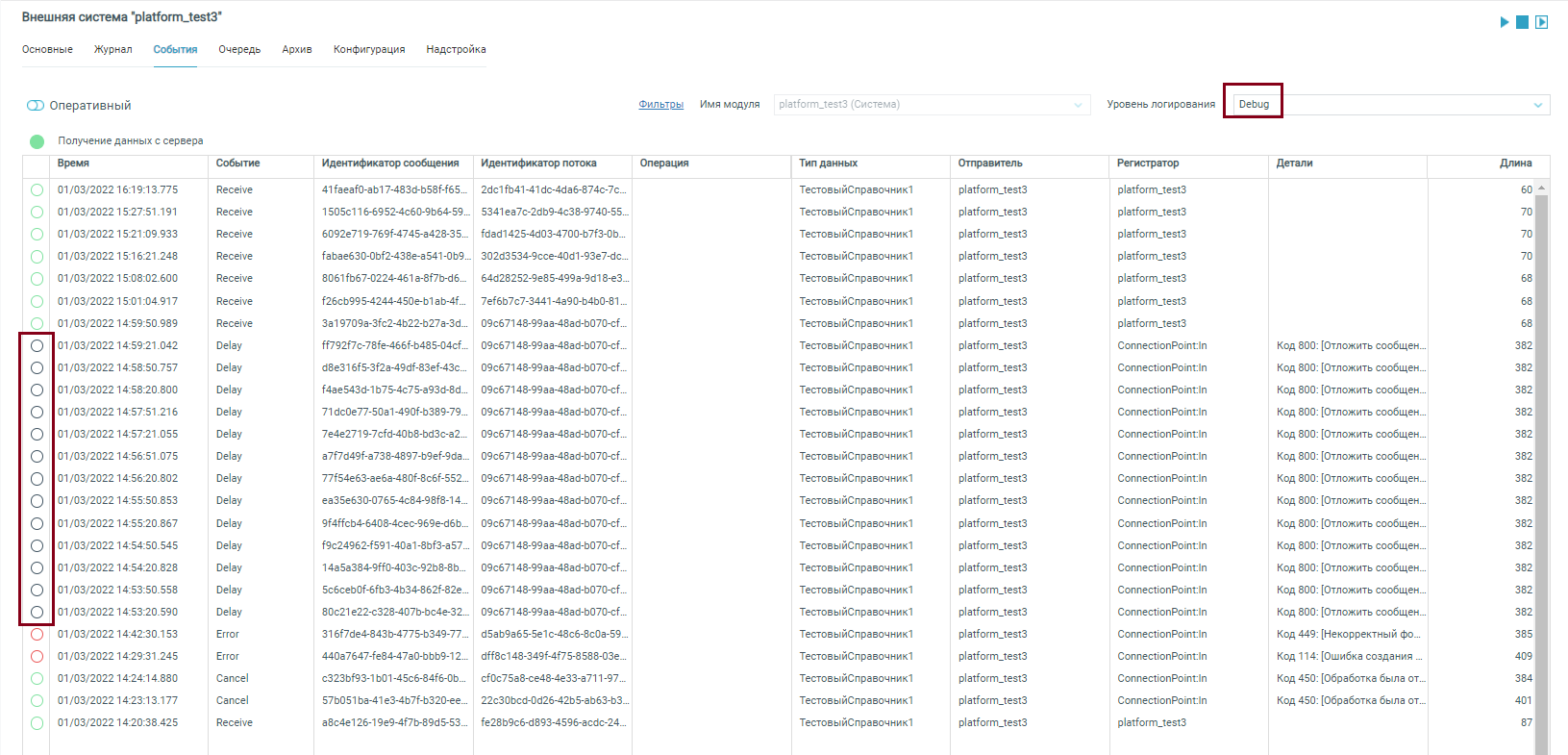Click the green circle for row 14:20:38.425
The width and height of the screenshot is (1568, 755).
tap(37, 723)
